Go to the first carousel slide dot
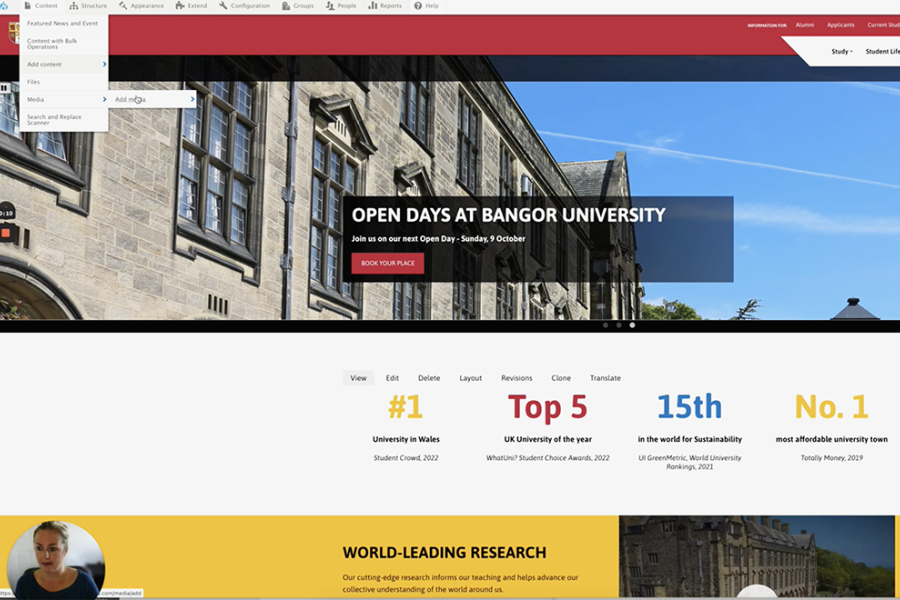This screenshot has height=600, width=900. pyautogui.click(x=606, y=325)
